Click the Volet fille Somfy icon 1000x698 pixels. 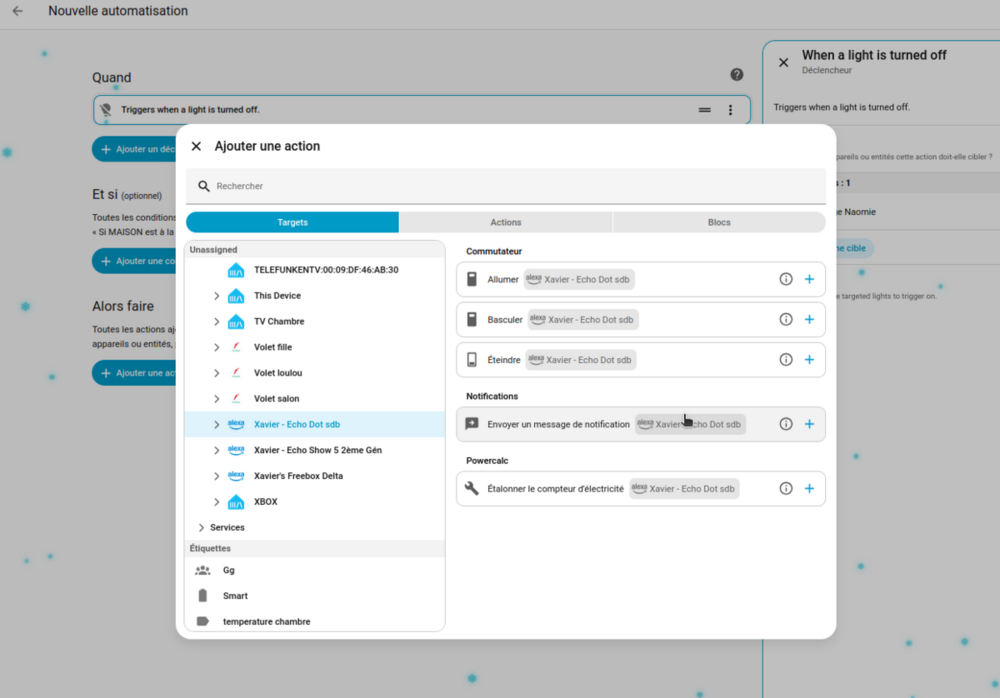point(236,347)
